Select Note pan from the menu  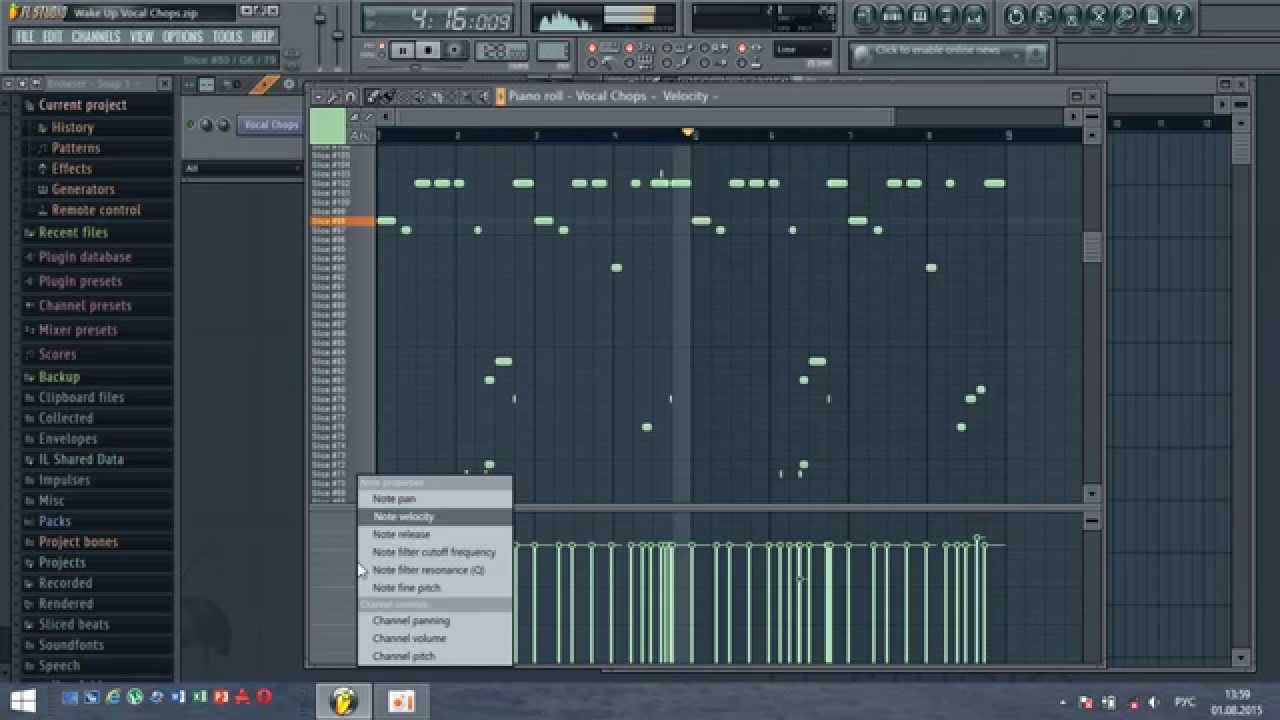[435, 499]
